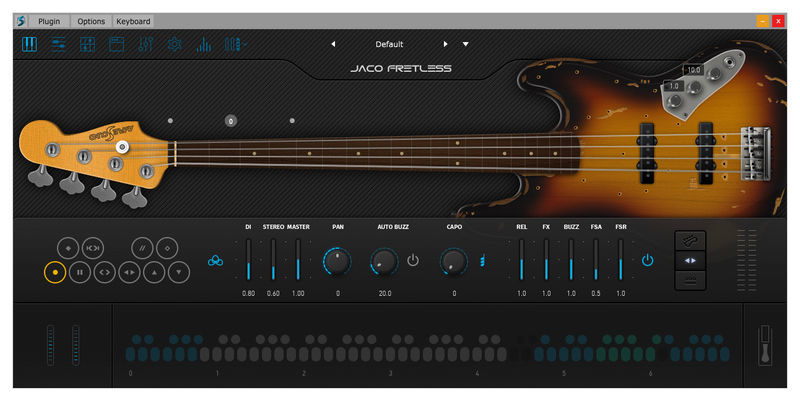Select previous preset with left arrow
Screen dimensions: 800x401
click(x=333, y=44)
